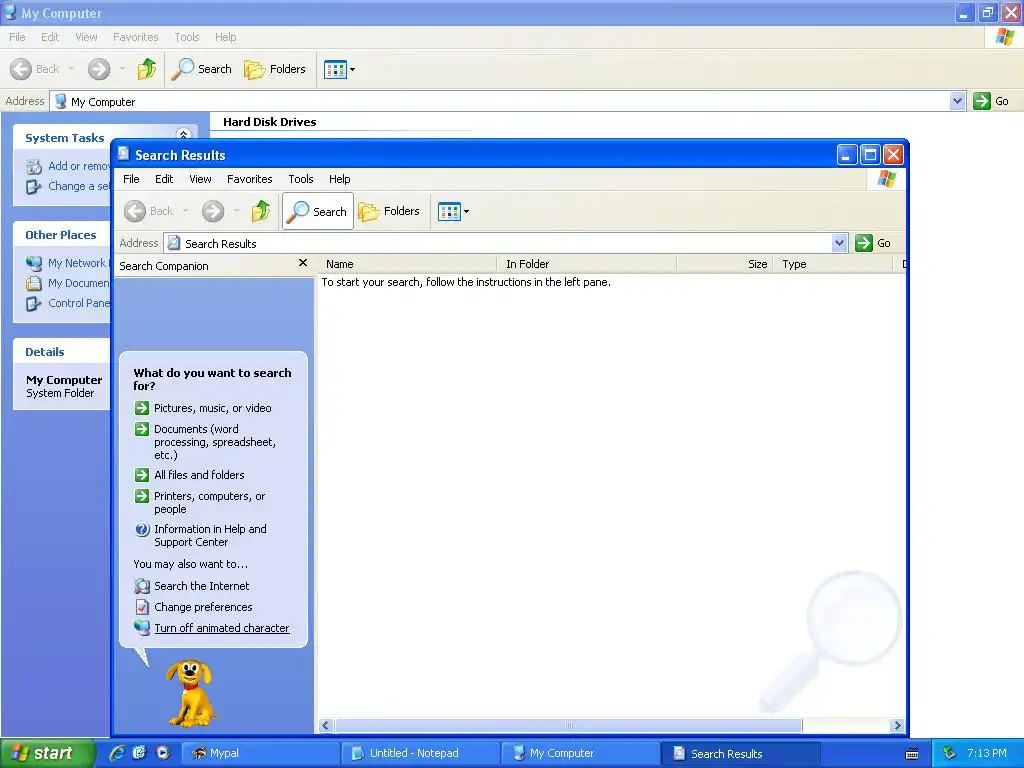Click Search Results title bar icon
The height and width of the screenshot is (768, 1024).
123,153
